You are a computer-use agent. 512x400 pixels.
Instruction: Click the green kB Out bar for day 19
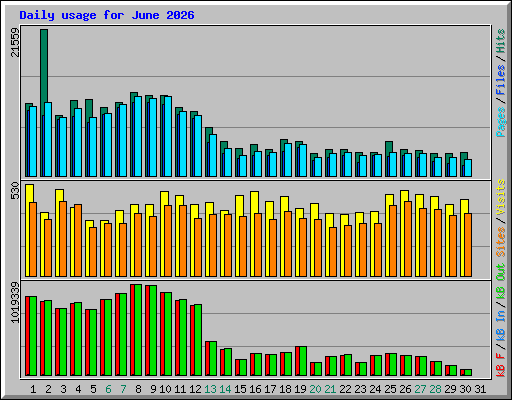(303, 361)
